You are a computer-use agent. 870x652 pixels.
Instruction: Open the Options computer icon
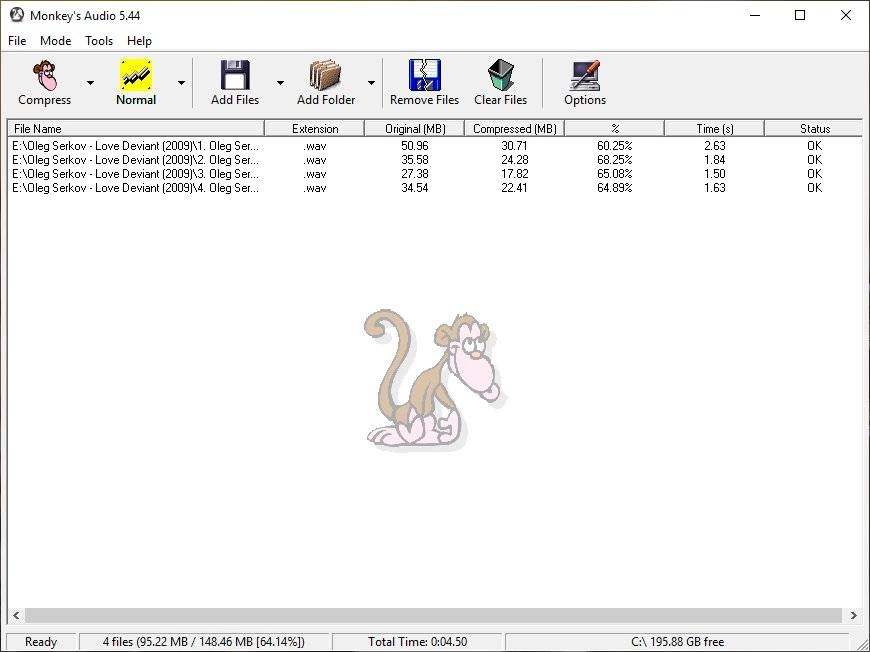(585, 75)
